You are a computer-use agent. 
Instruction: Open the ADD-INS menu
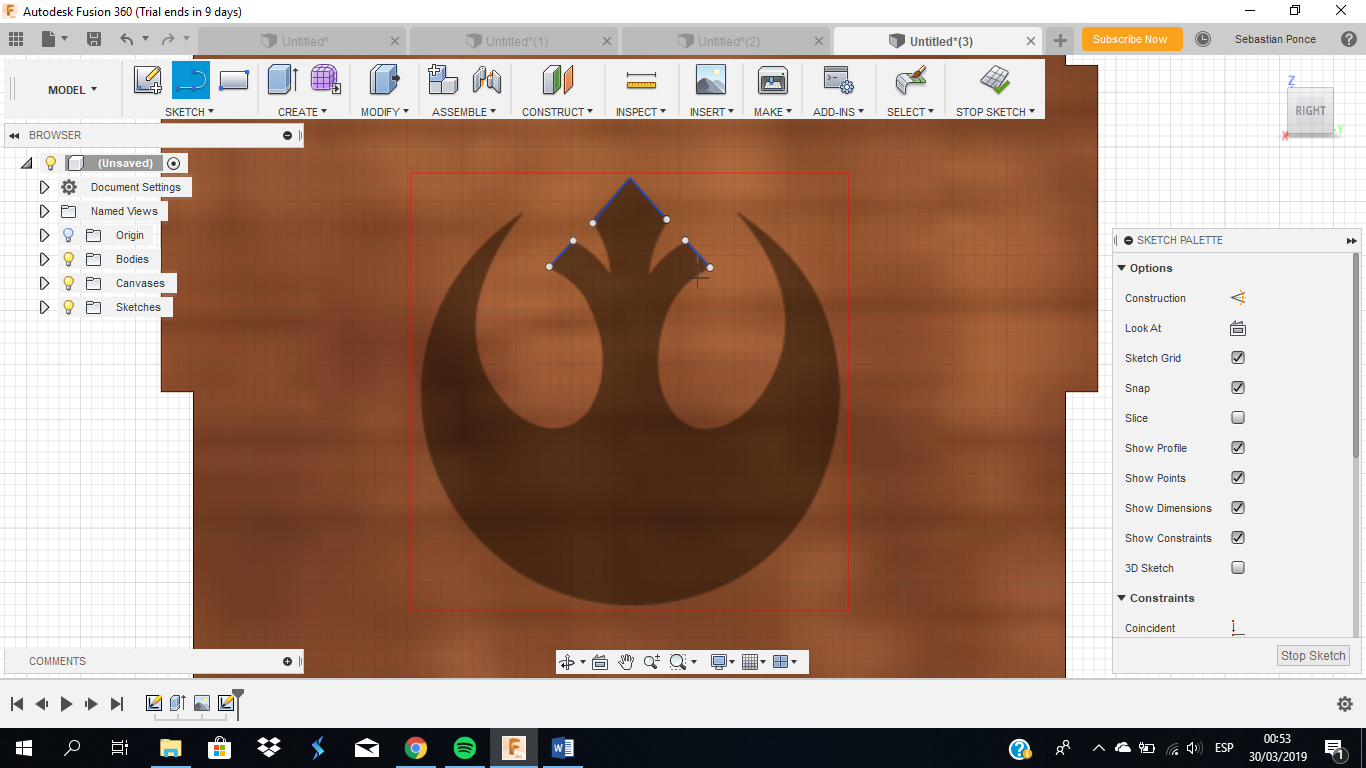[x=838, y=112]
